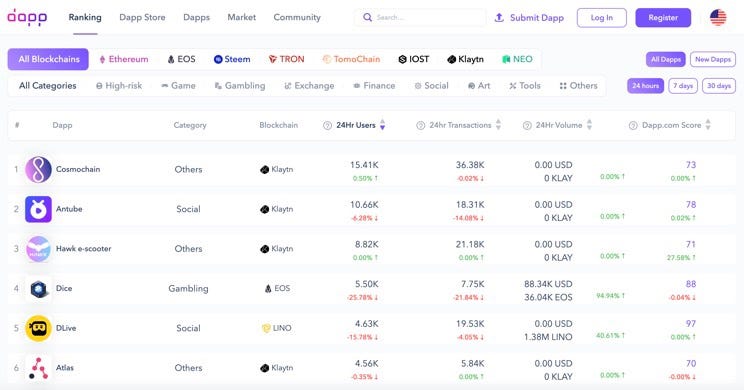
Task: Select the 30 days period
Action: (719, 86)
